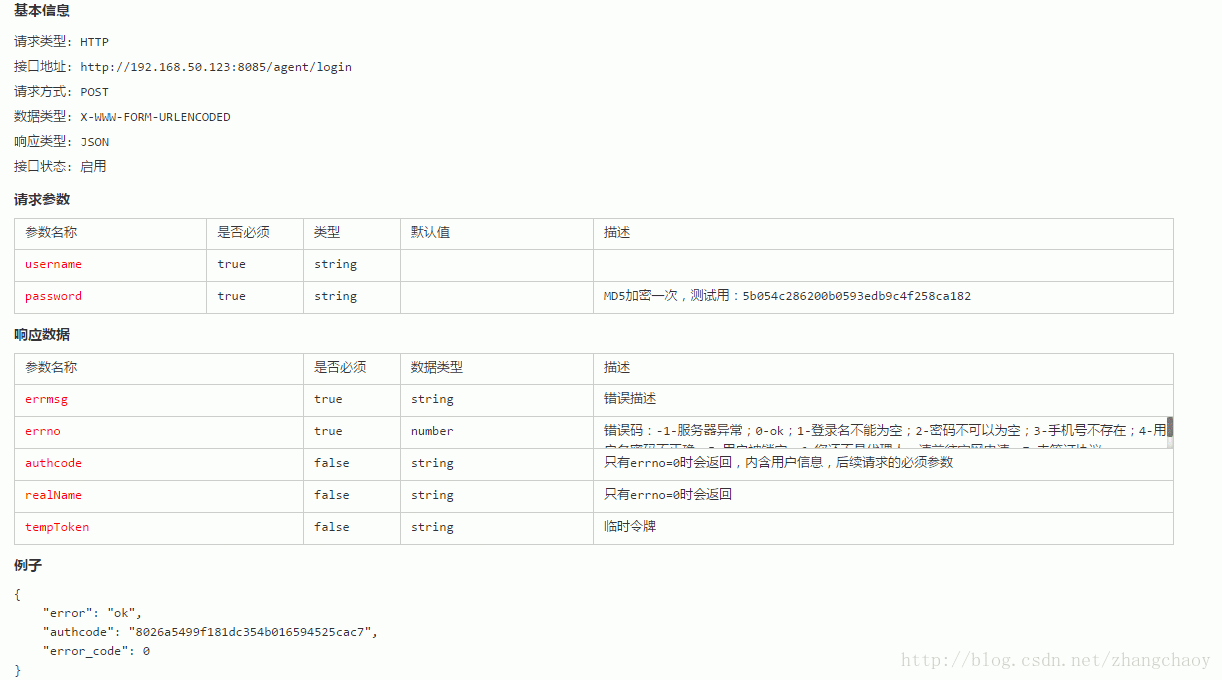Click the errmsg response field name
The height and width of the screenshot is (680, 1222).
(x=45, y=399)
